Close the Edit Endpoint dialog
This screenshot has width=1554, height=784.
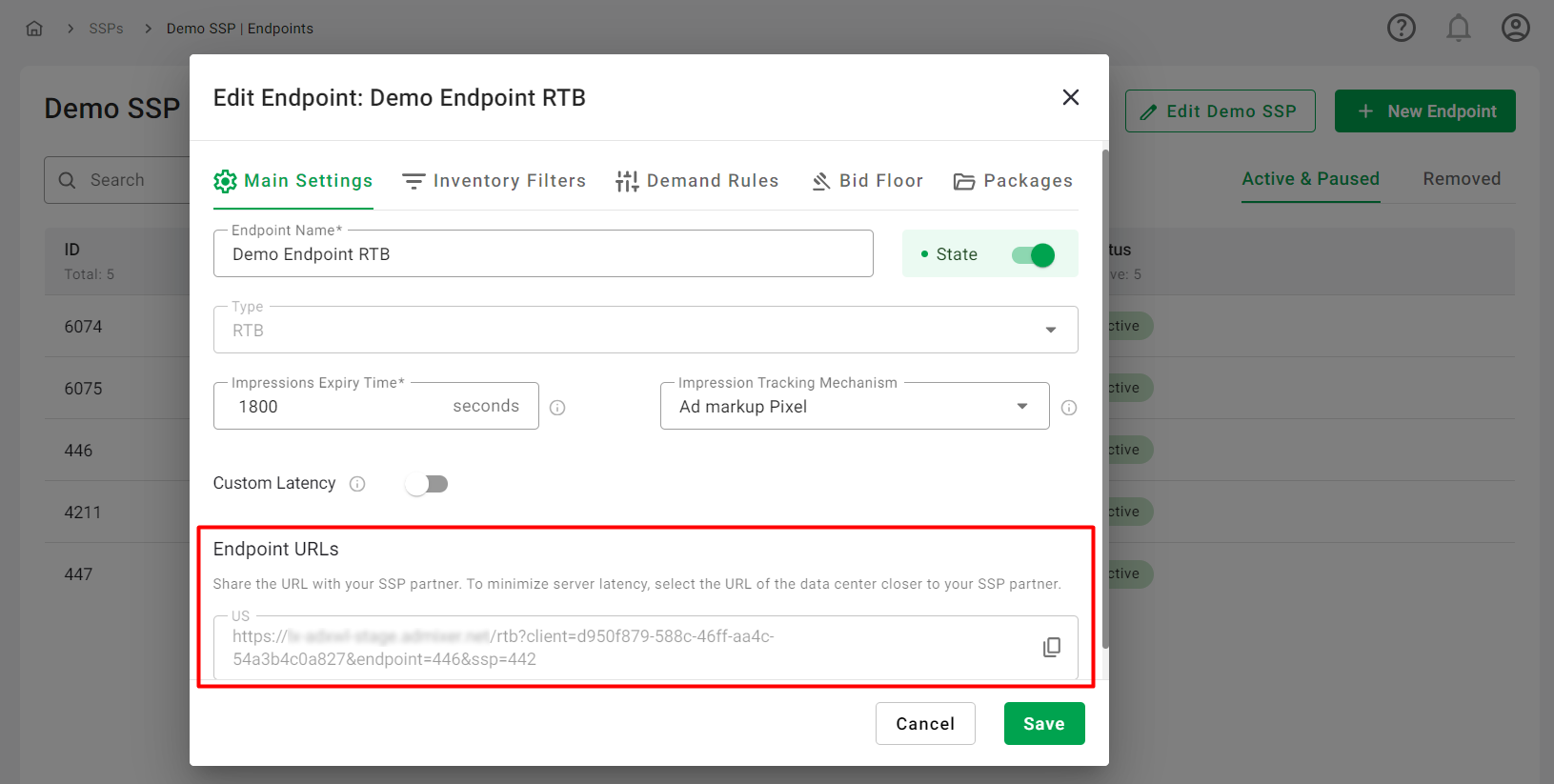[1070, 97]
